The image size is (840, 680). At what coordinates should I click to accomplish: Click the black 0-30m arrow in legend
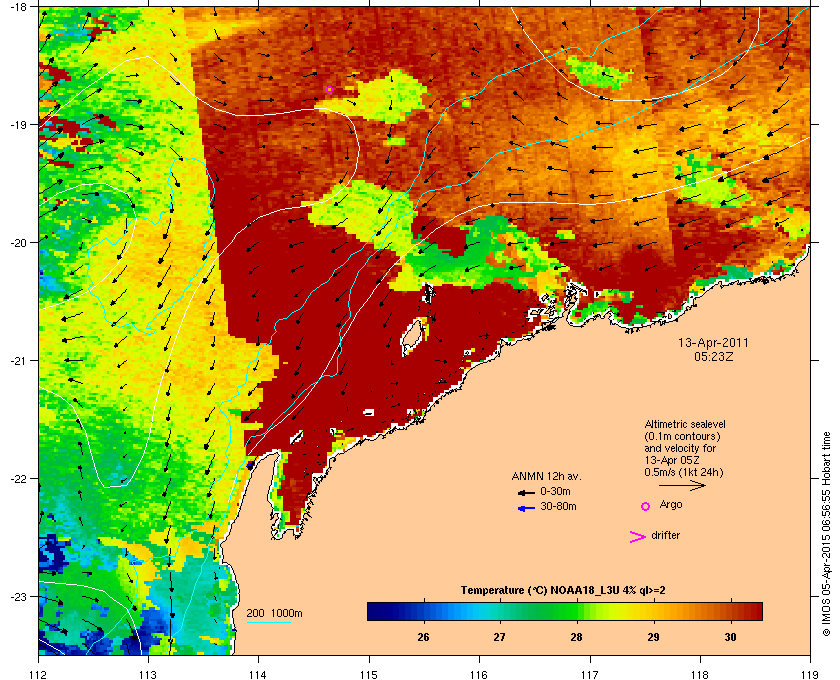(x=526, y=492)
